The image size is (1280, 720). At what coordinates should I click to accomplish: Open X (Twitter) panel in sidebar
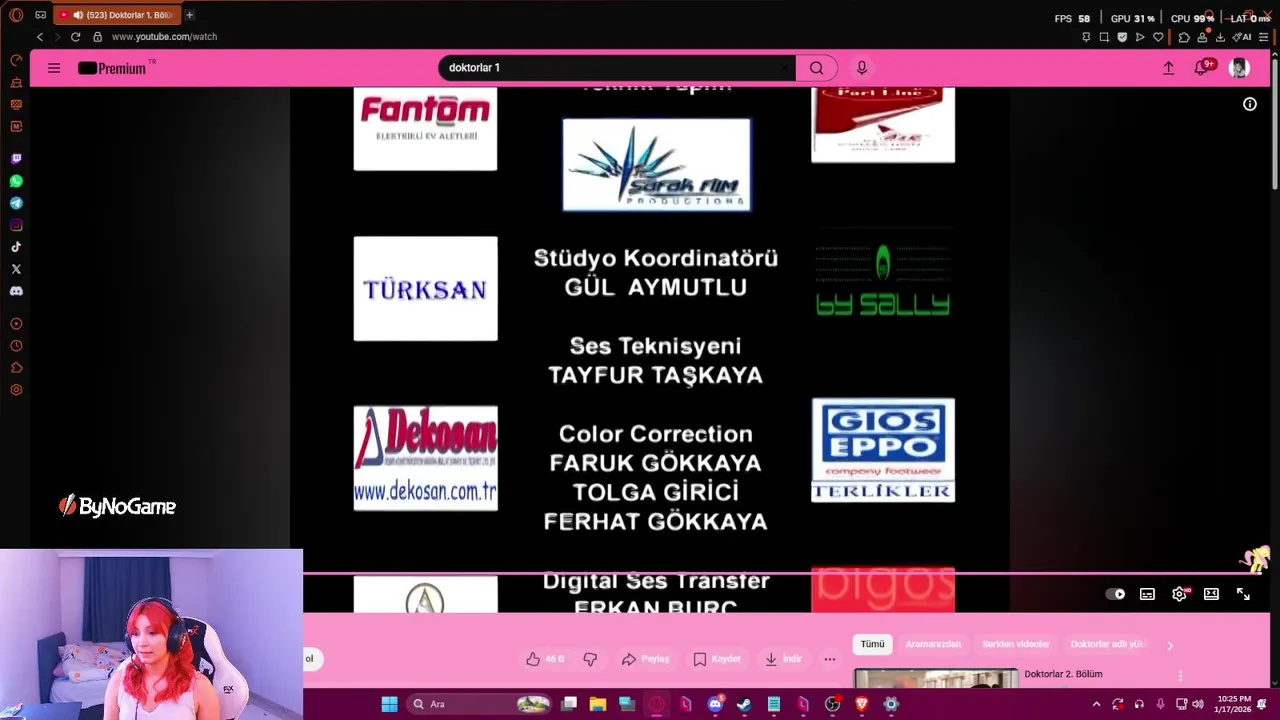pos(16,269)
